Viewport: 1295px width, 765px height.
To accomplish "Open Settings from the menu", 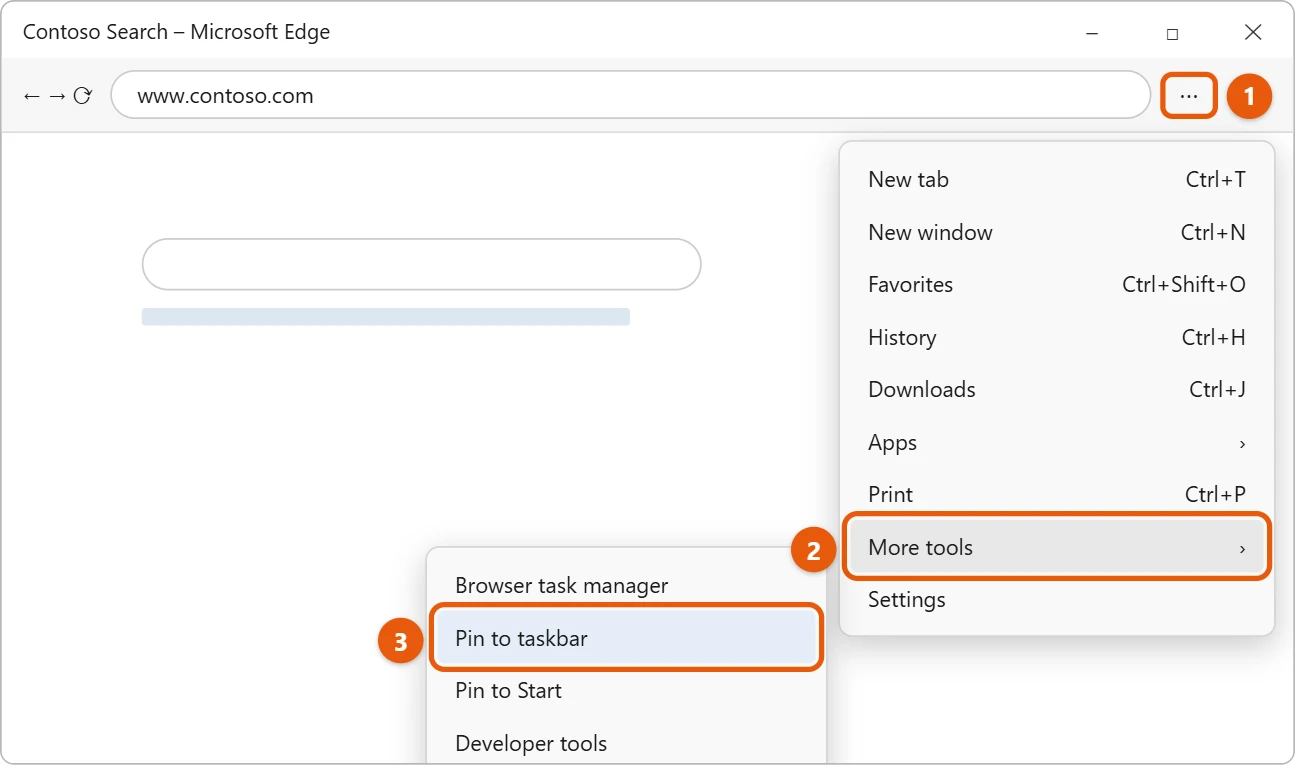I will click(x=1057, y=600).
